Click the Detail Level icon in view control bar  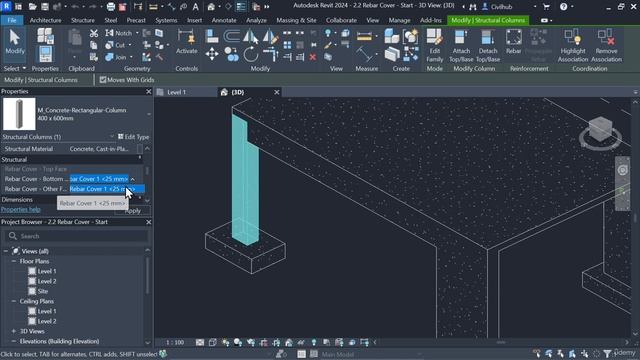(x=200, y=342)
